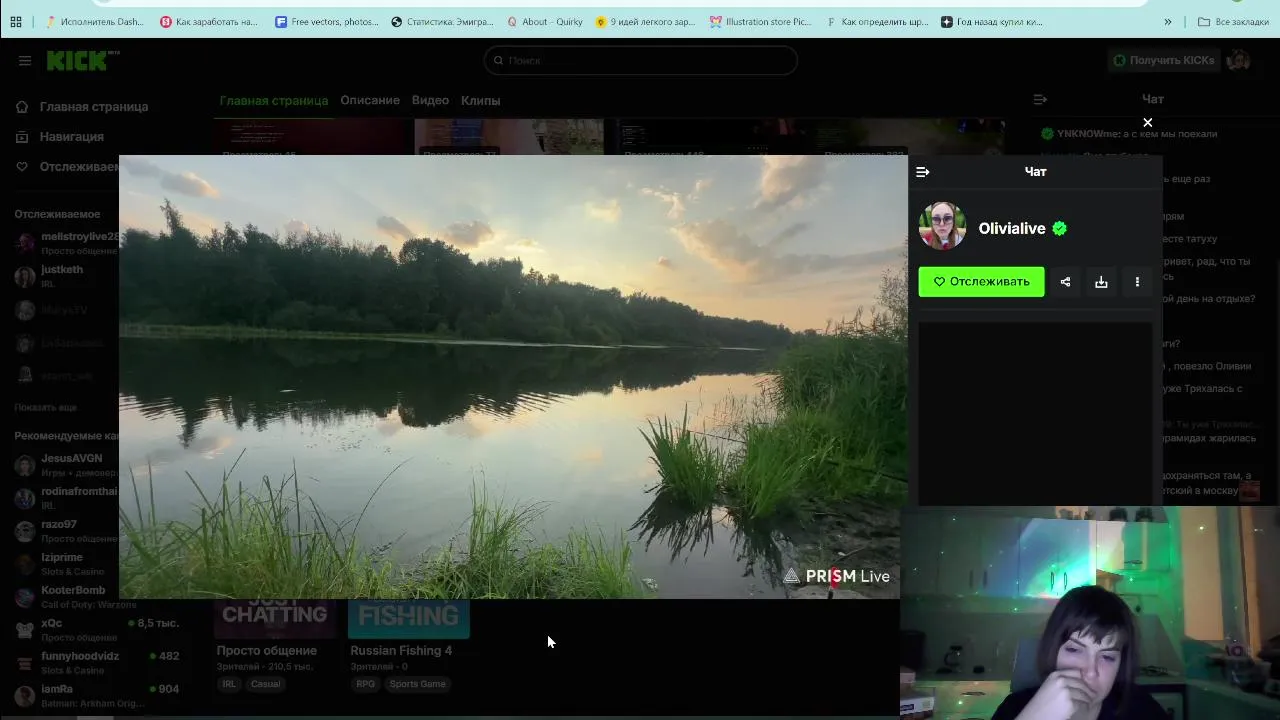Select the RPG tag
Viewport: 1280px width, 720px height.
[x=365, y=684]
